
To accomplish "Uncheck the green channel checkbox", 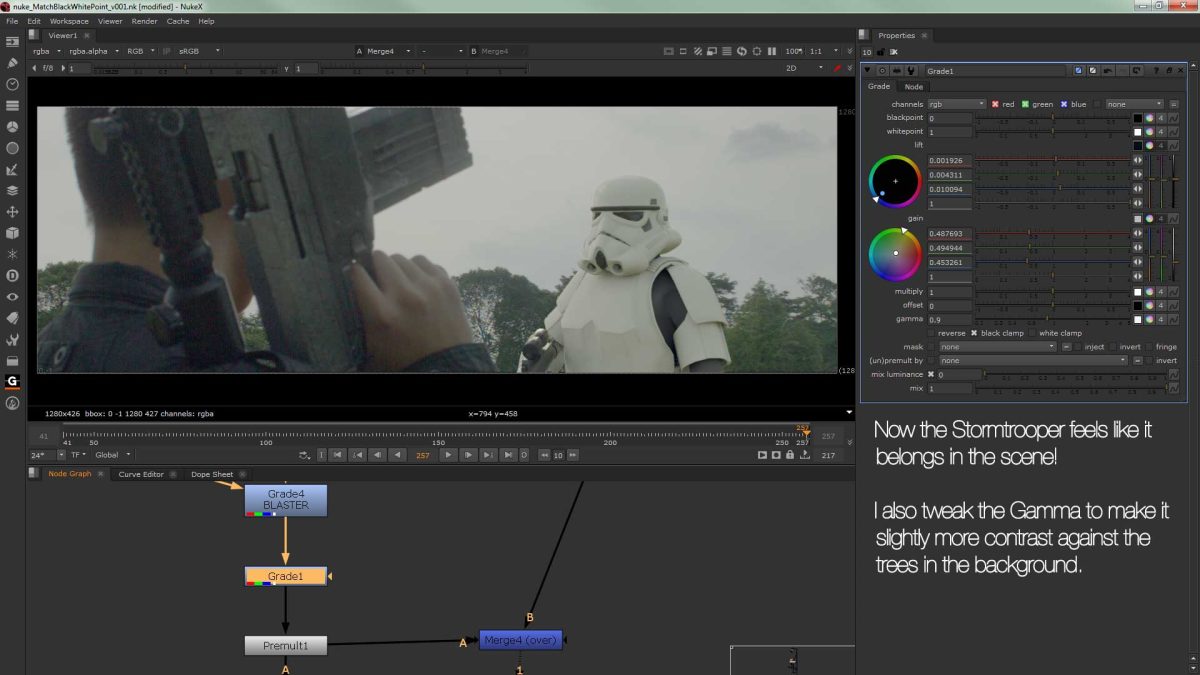I will pos(1024,104).
